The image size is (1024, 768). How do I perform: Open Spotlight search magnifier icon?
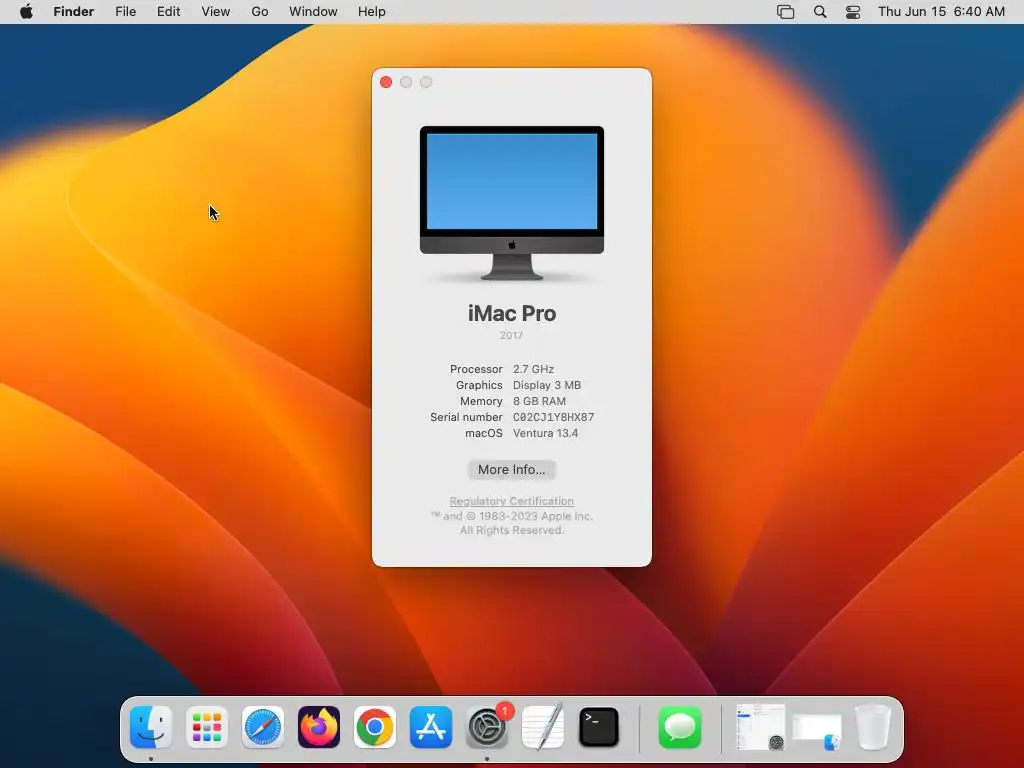tap(820, 12)
